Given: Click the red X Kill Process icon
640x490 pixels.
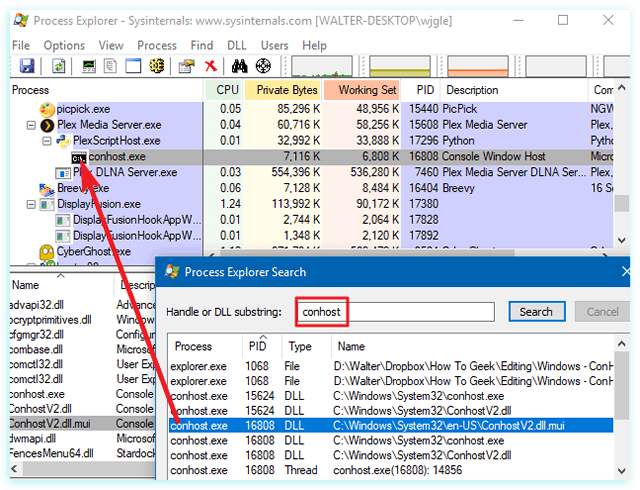Looking at the screenshot, I should 211,66.
